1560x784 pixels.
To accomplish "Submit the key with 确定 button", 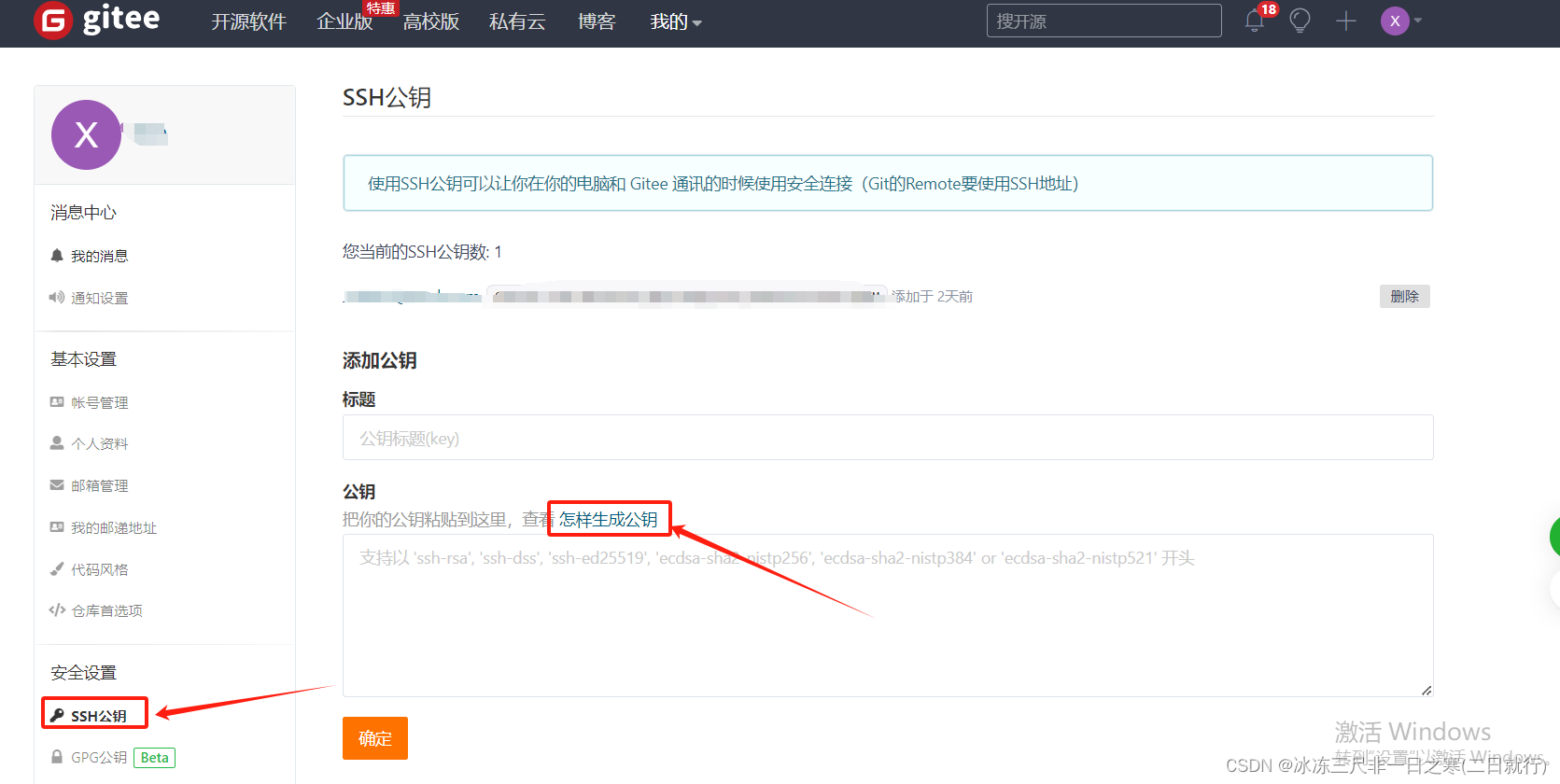I will coord(375,738).
